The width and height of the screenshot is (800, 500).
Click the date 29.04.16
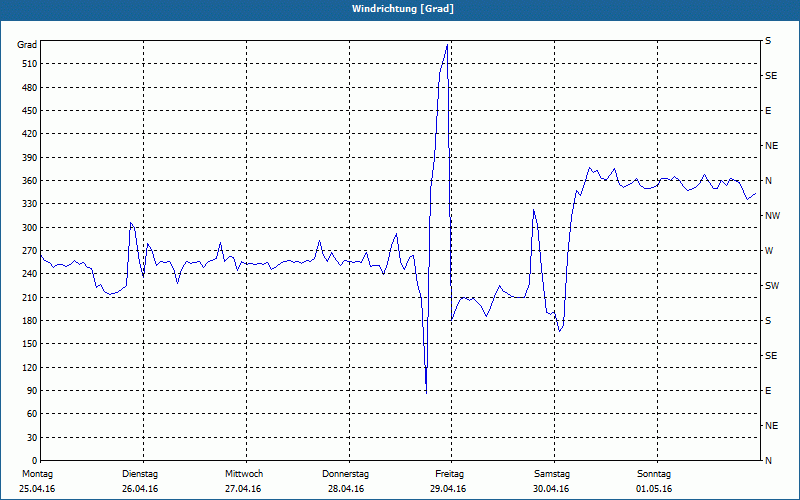pyautogui.click(x=448, y=489)
